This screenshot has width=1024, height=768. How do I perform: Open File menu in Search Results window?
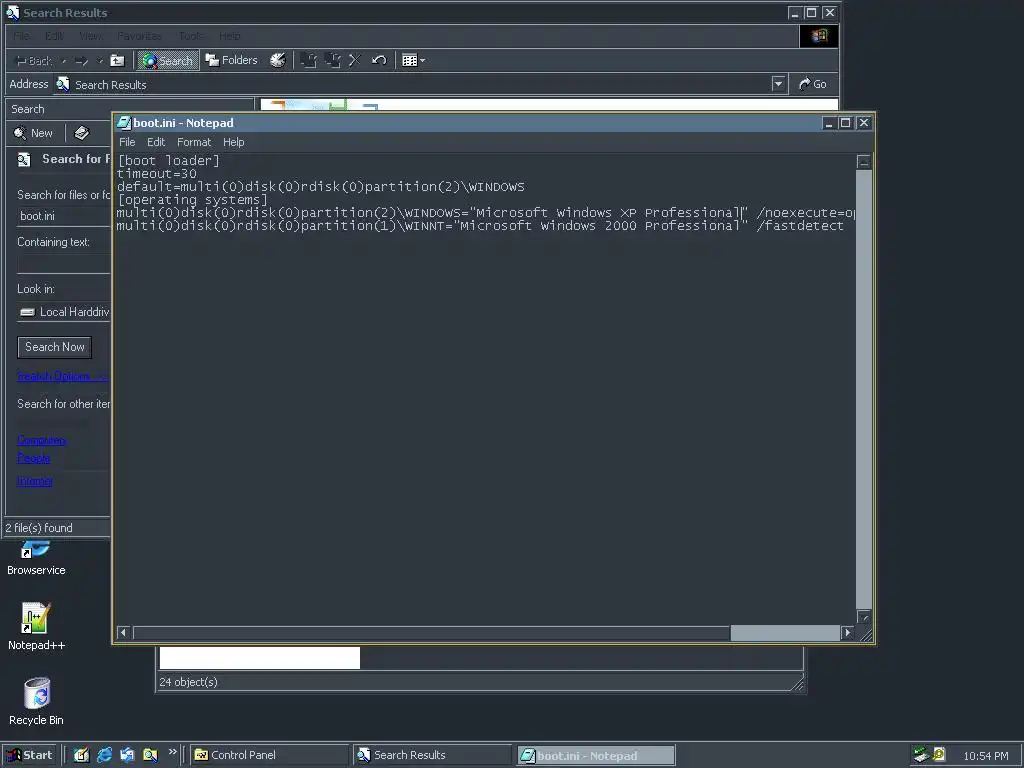[x=22, y=36]
